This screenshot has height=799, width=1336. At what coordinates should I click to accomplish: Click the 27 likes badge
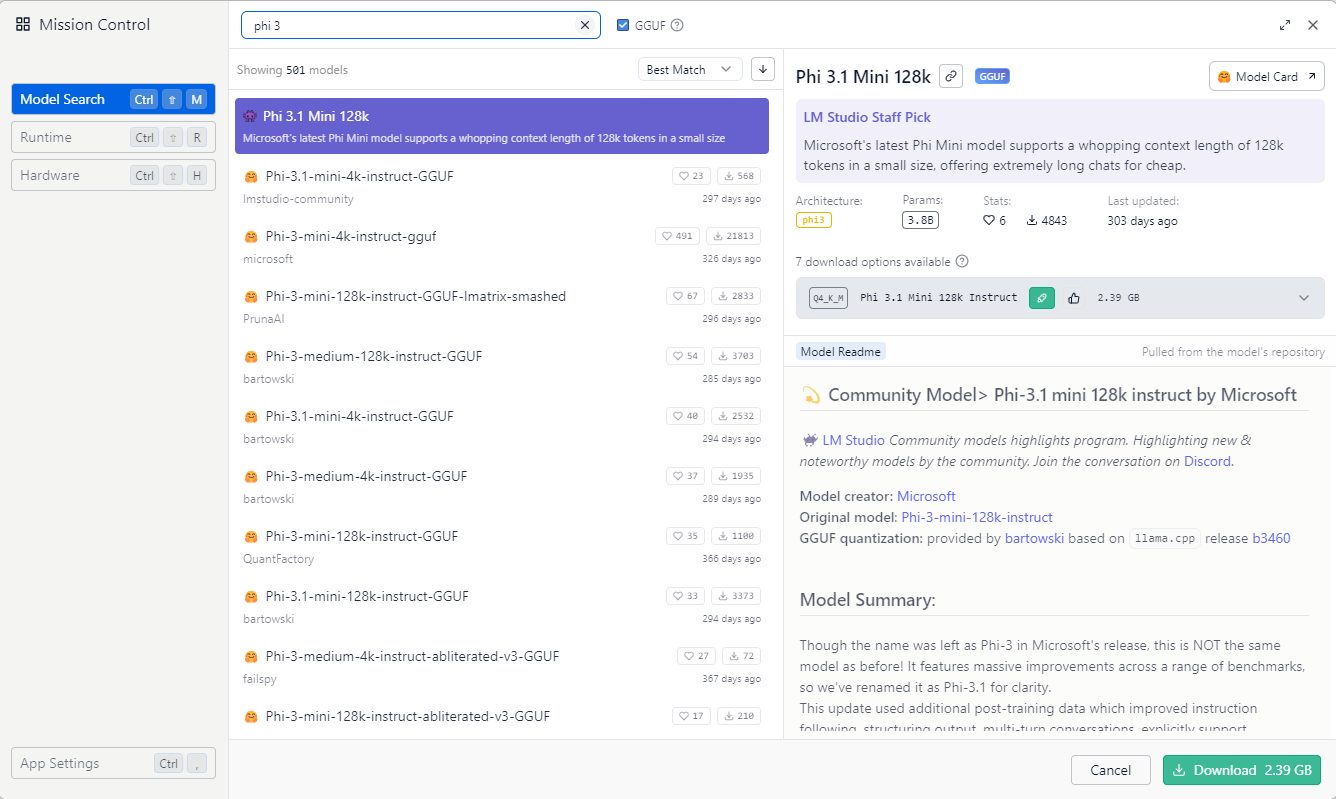coord(696,656)
